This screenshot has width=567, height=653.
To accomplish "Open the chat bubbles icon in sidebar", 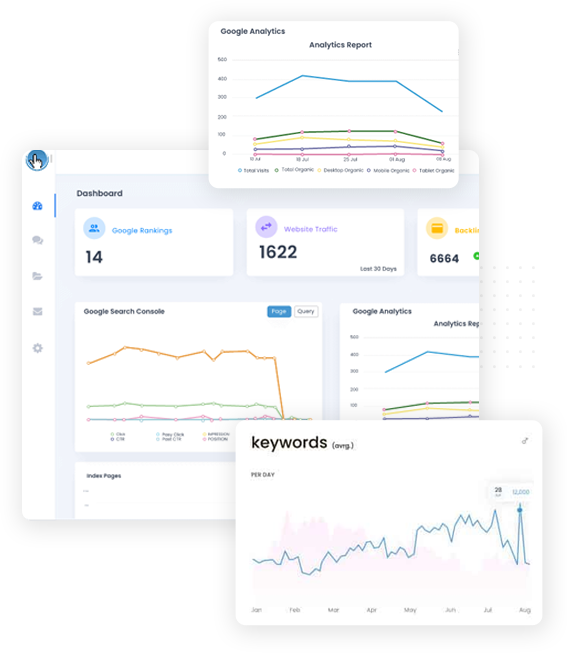I will 37,240.
